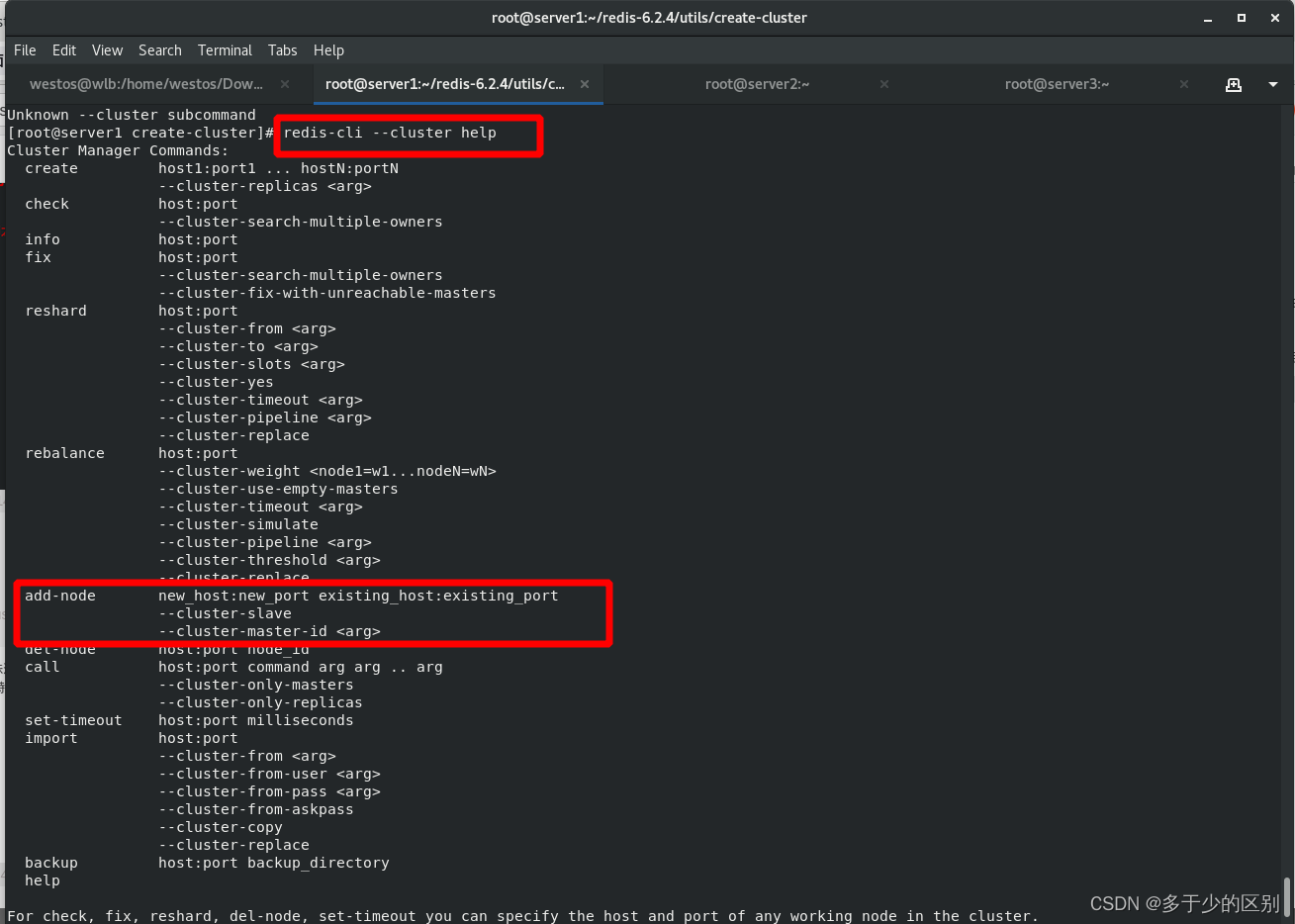This screenshot has height=924, width=1295.
Task: Click the '--cluster-from-pass <arg>' option
Action: point(269,791)
